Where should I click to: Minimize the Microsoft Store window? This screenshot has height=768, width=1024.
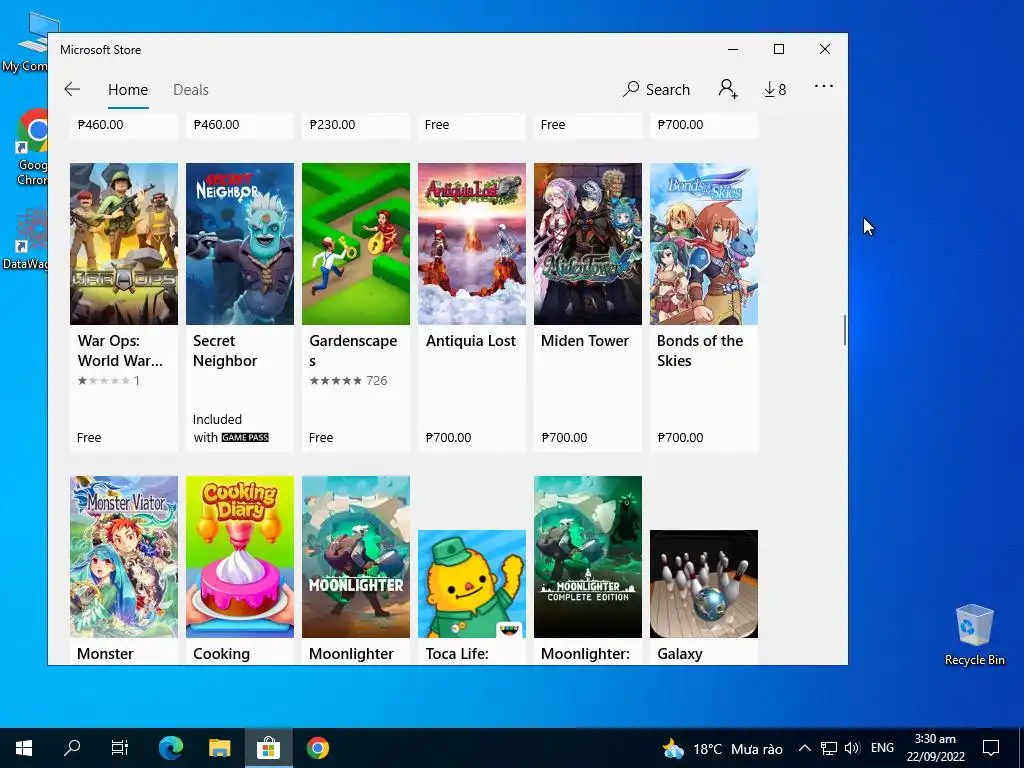click(733, 49)
